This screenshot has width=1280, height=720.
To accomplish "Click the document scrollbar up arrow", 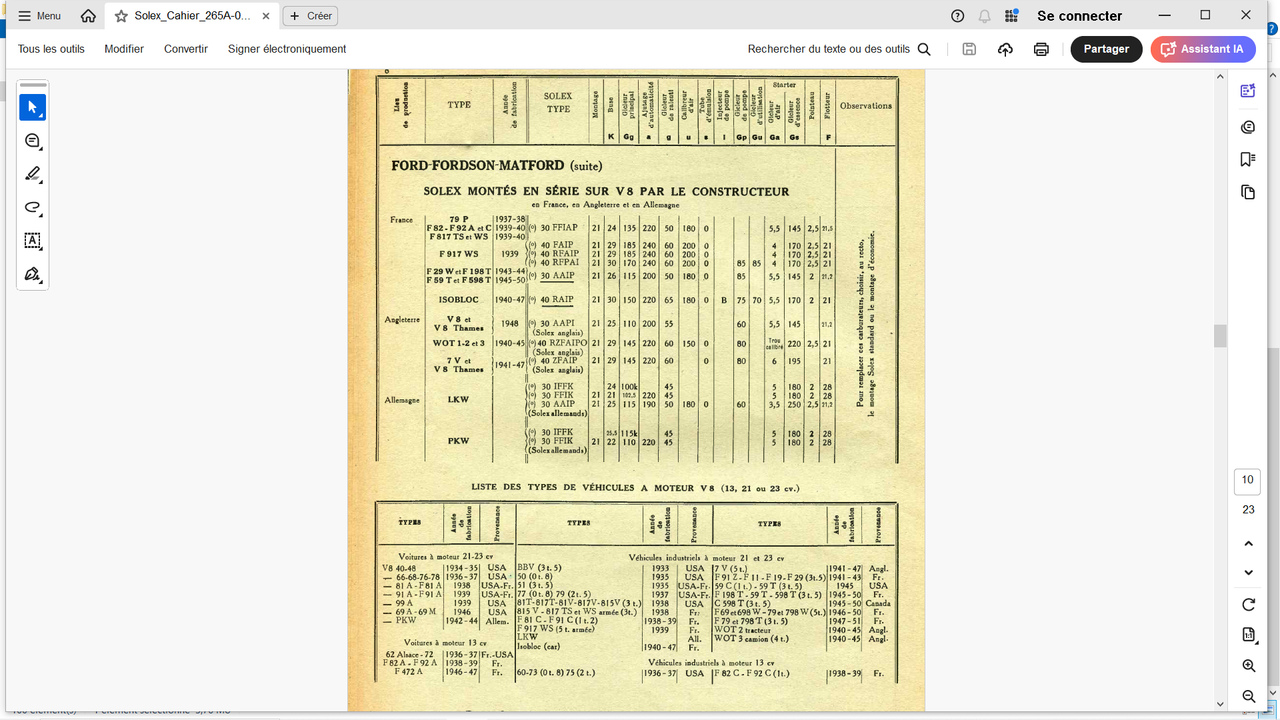I will [x=1220, y=75].
